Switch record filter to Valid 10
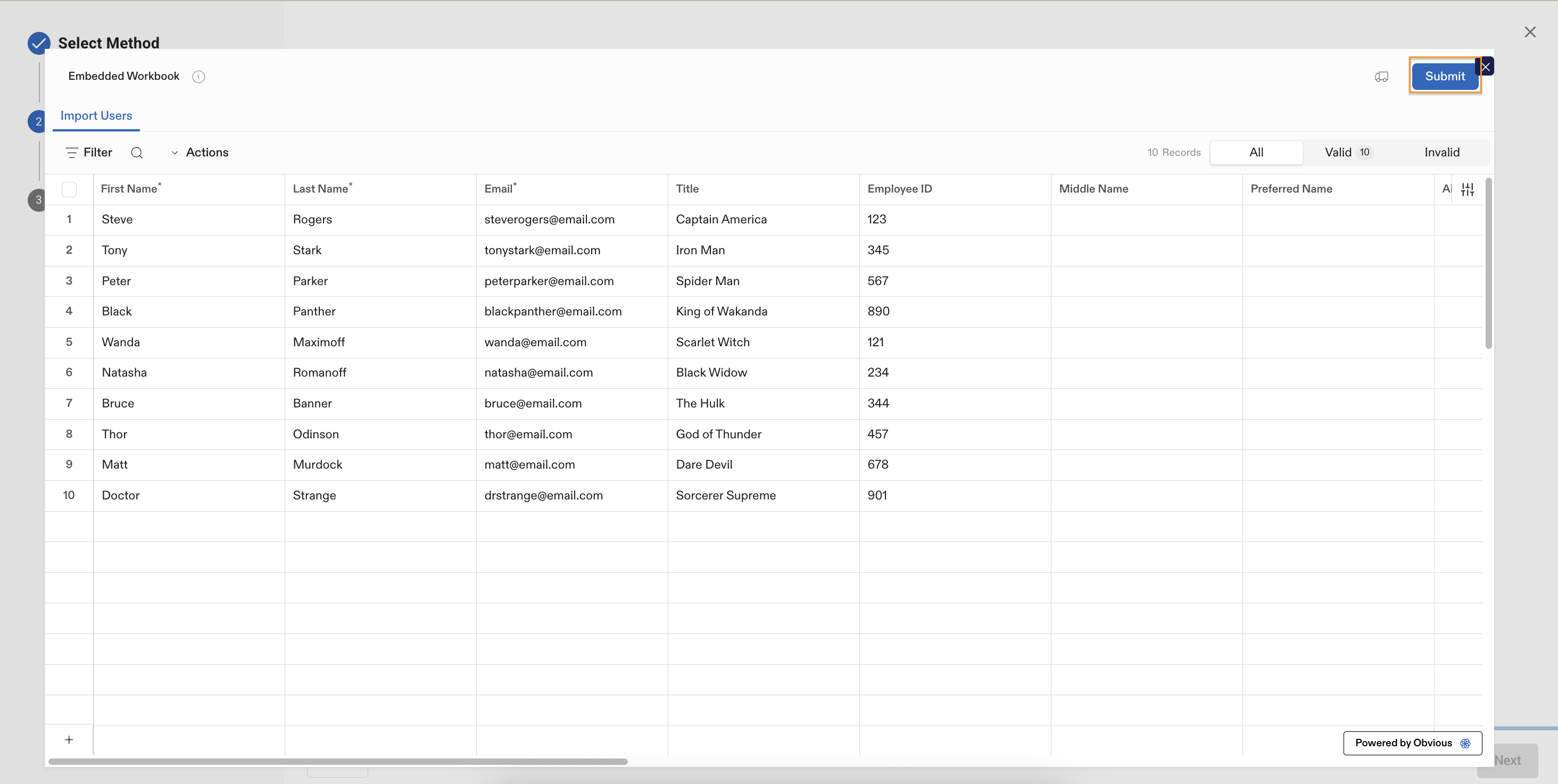 [x=1345, y=152]
